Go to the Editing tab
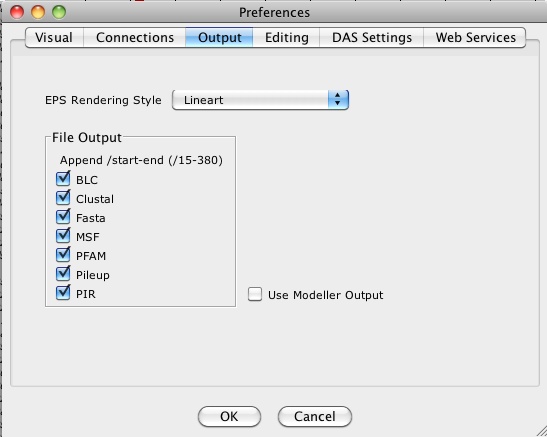547x437 pixels. click(x=286, y=38)
